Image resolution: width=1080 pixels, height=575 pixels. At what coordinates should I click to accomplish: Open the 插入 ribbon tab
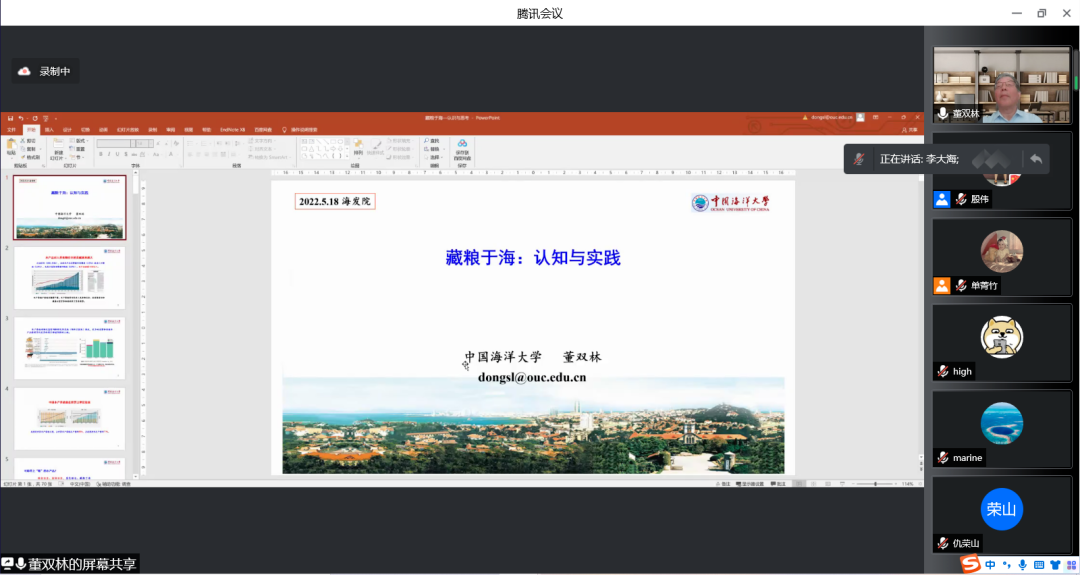coord(49,129)
